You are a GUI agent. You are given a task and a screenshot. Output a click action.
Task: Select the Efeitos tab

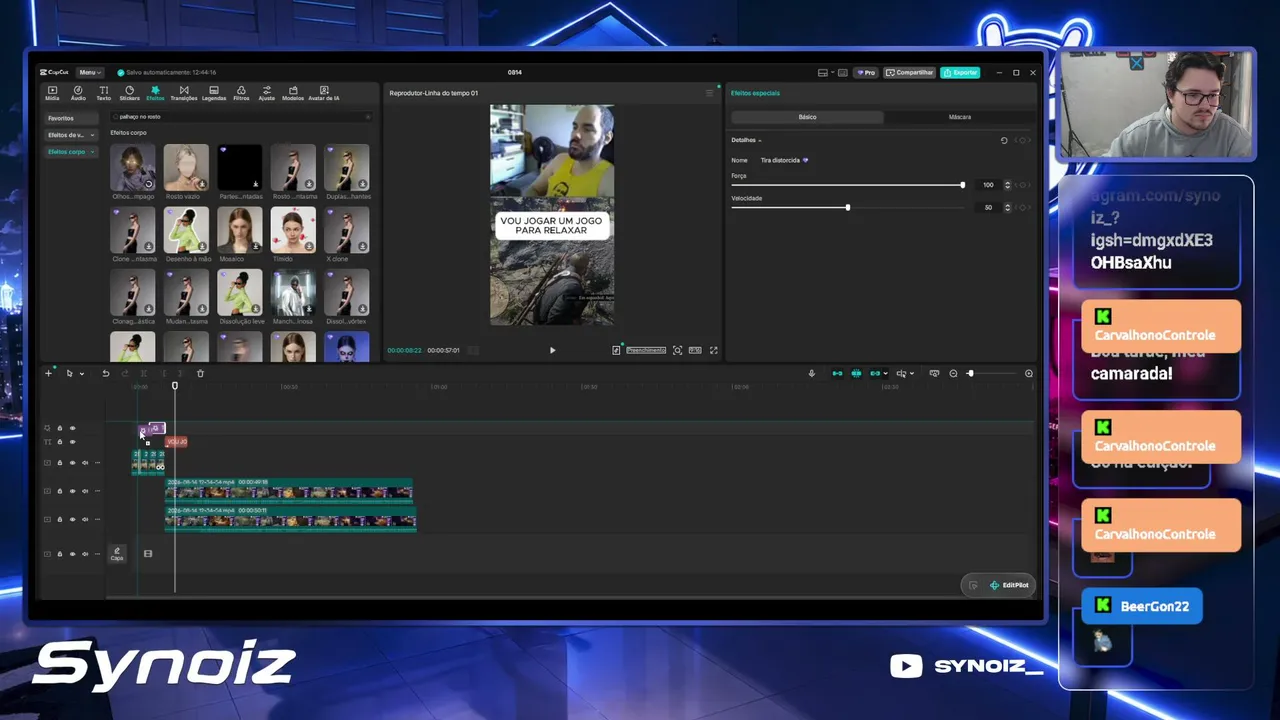click(155, 93)
